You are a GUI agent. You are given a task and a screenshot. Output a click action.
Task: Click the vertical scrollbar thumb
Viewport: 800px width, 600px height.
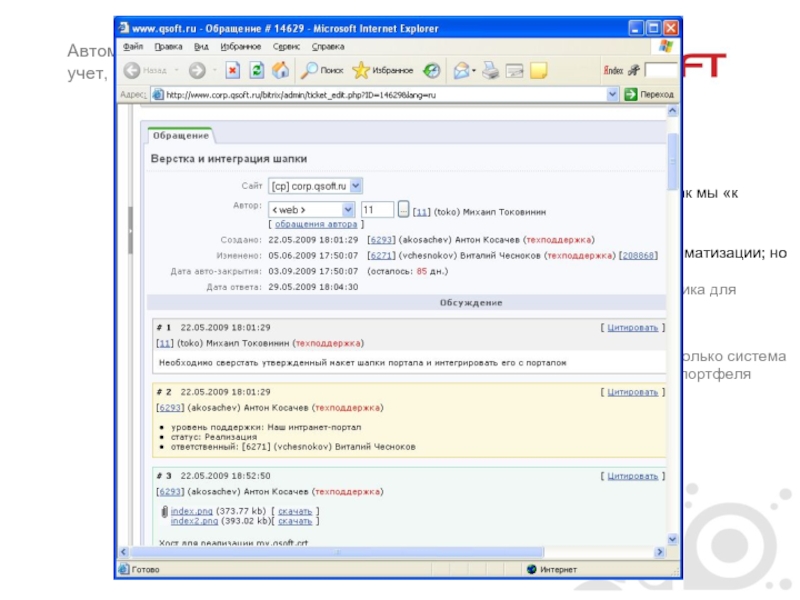pyautogui.click(x=672, y=162)
